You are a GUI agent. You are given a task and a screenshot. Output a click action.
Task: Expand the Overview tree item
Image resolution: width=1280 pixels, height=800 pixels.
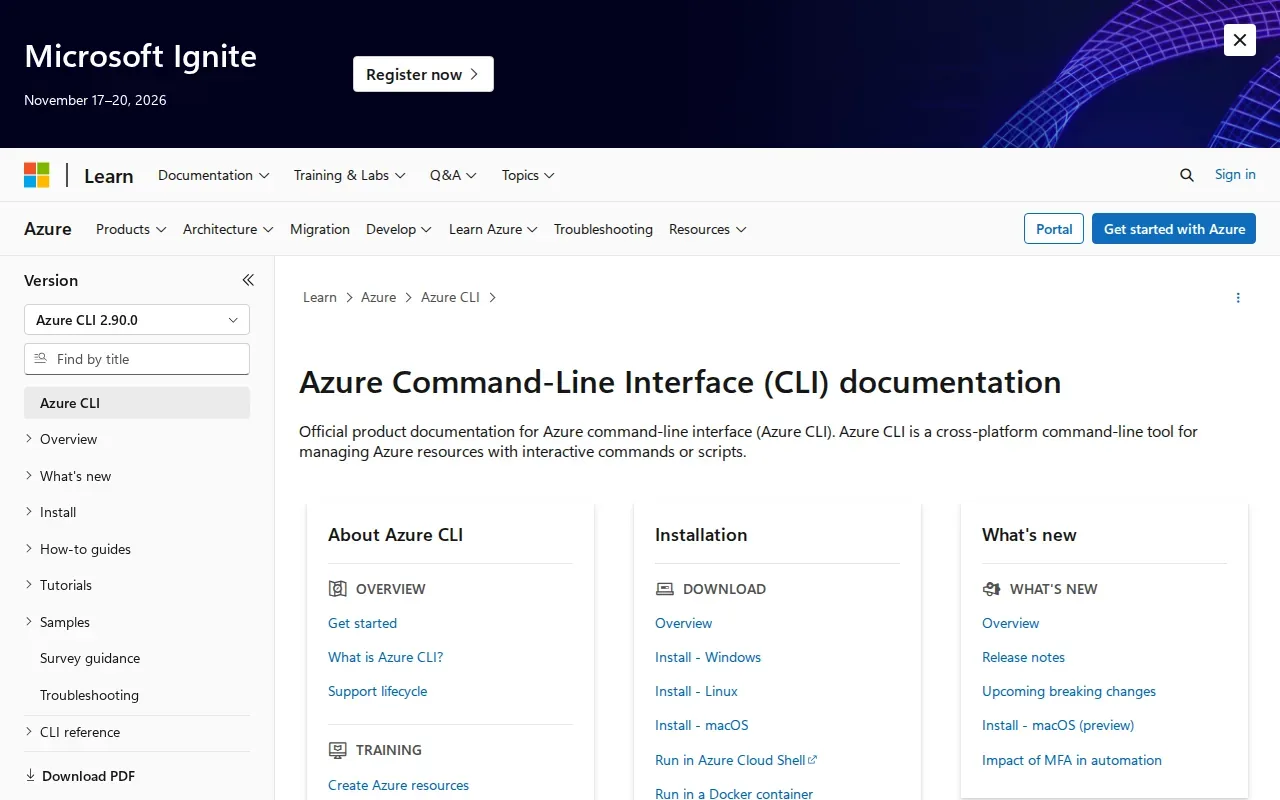(x=137, y=439)
